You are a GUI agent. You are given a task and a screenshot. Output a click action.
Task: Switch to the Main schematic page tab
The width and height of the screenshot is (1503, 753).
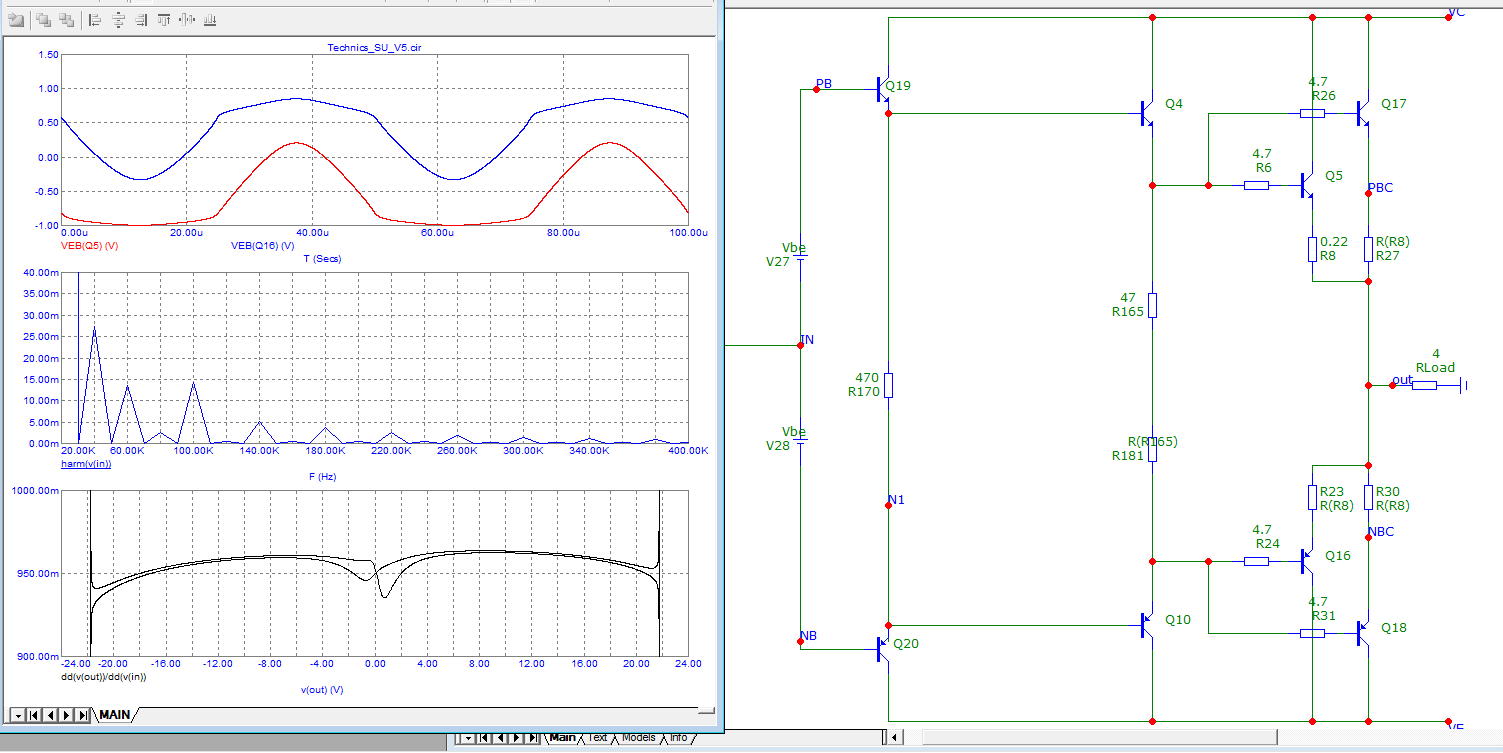562,738
